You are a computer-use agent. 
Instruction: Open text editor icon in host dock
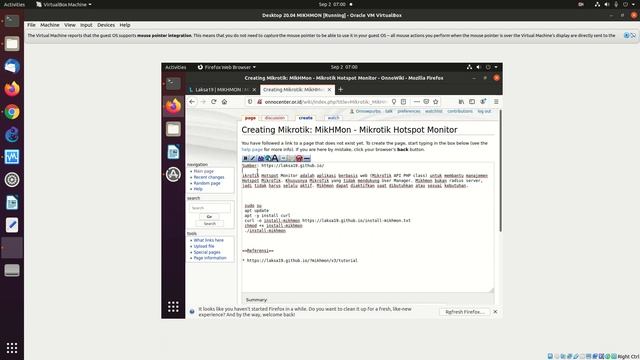[12, 225]
